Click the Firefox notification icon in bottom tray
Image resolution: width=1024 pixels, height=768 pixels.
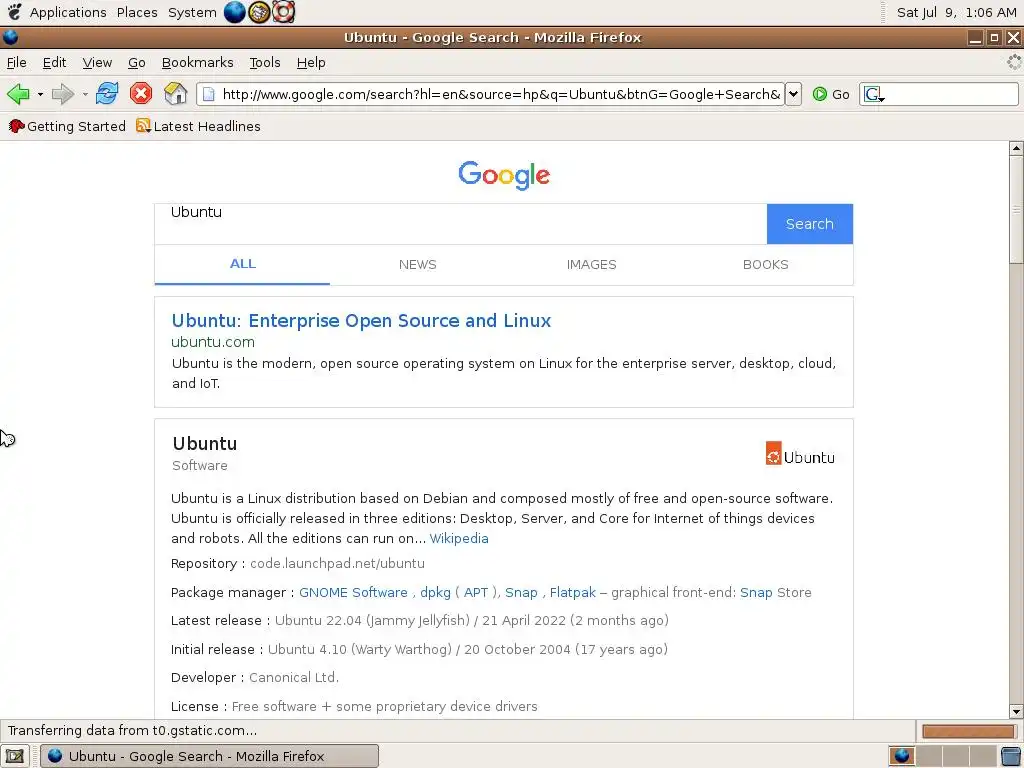coord(902,756)
